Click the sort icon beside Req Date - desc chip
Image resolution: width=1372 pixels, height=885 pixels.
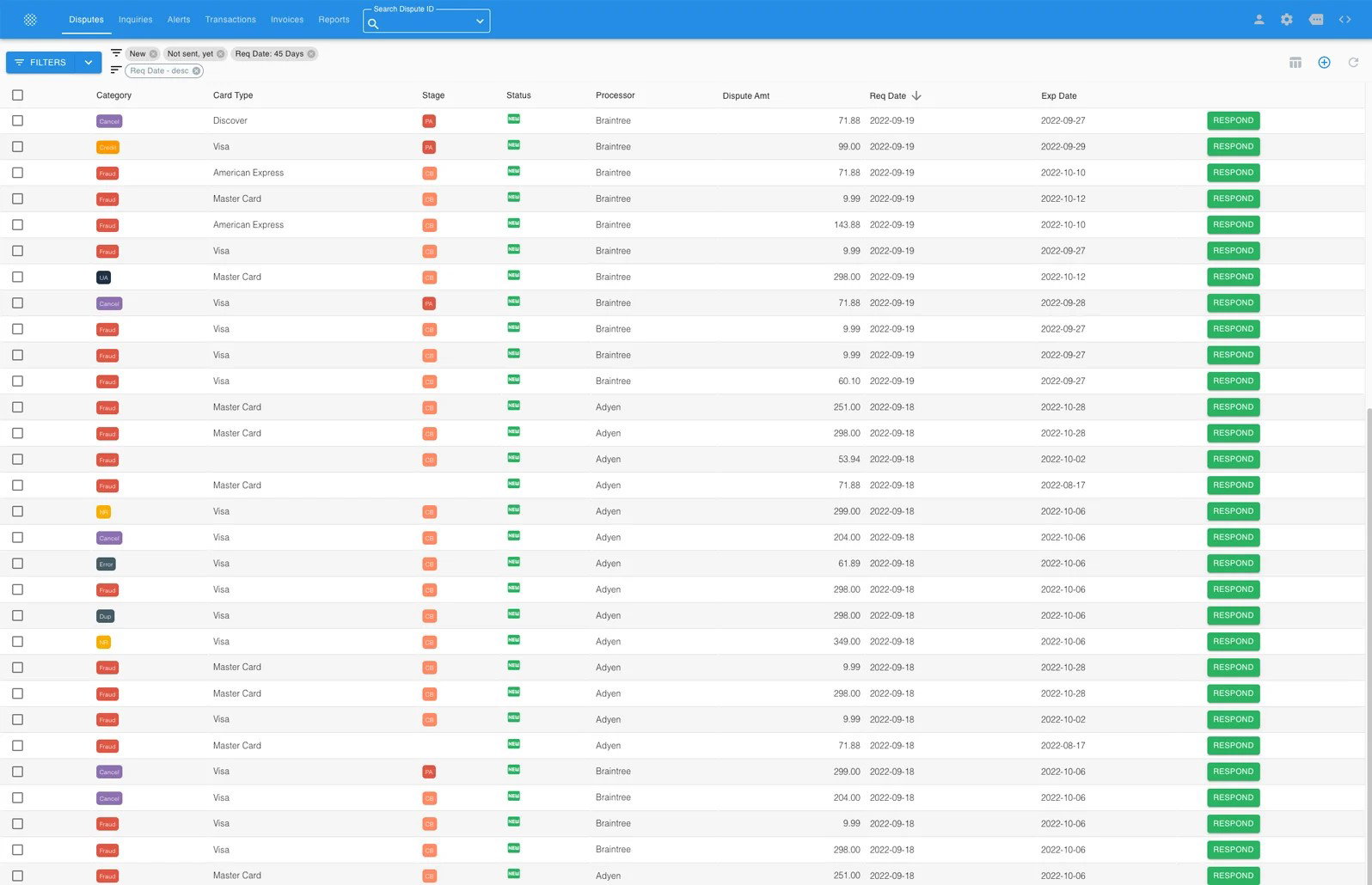[116, 70]
